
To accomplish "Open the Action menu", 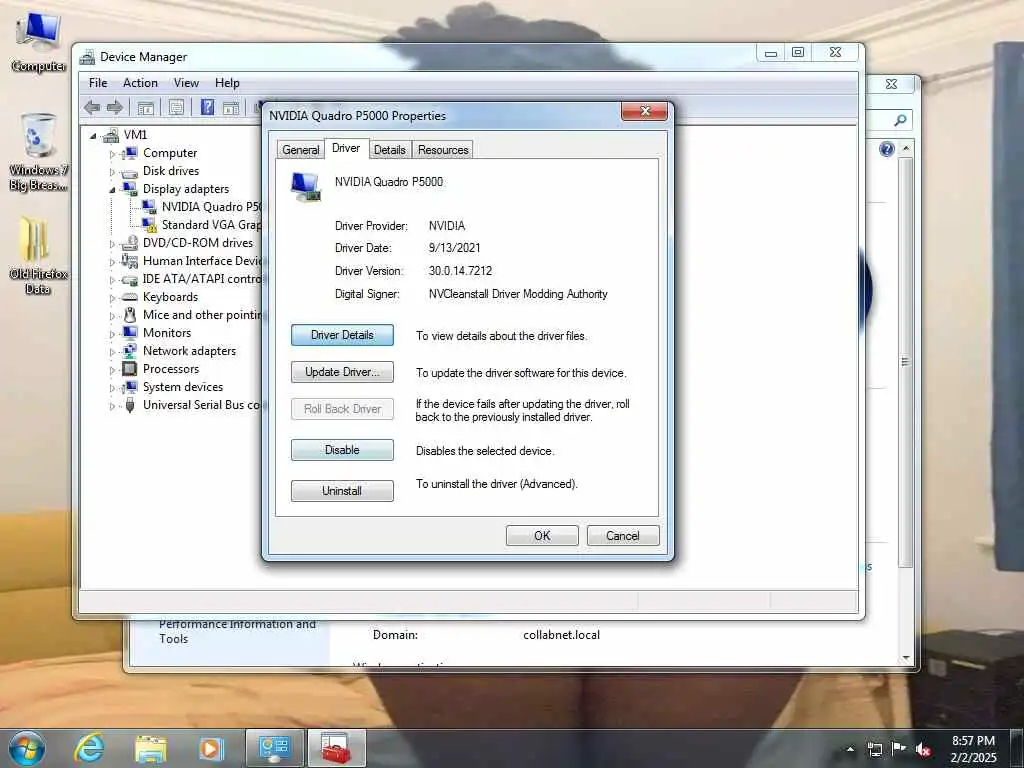I will click(x=140, y=83).
